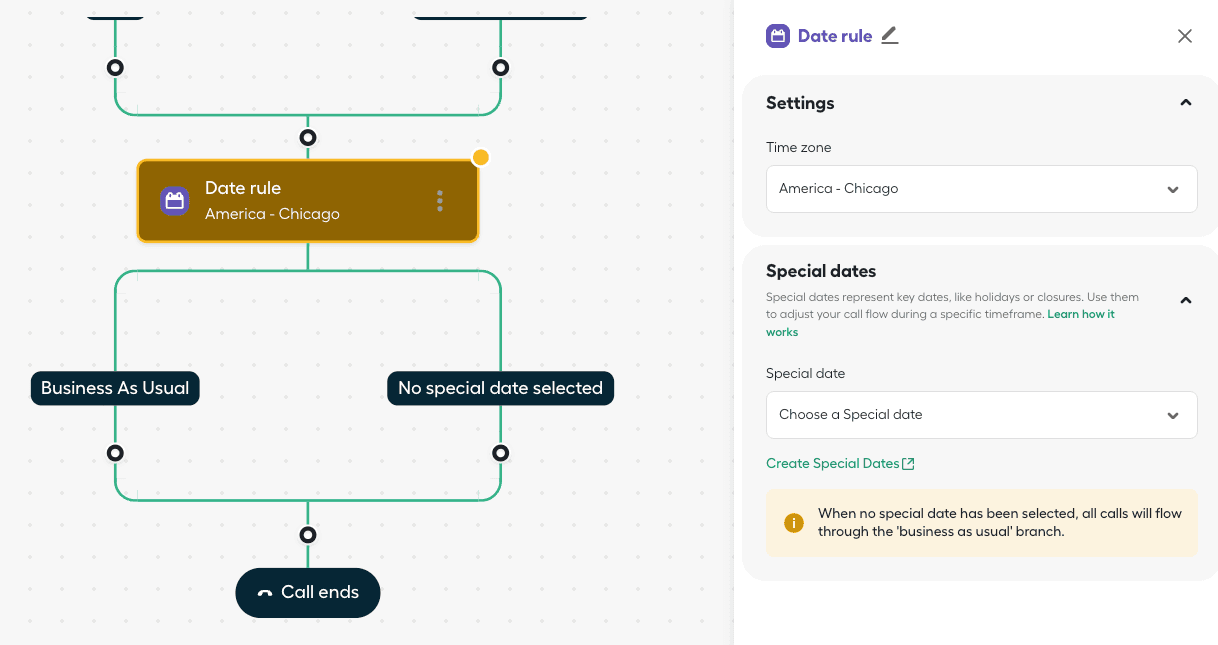Click the connector point just above Call ends
This screenshot has width=1218, height=645.
pos(308,535)
